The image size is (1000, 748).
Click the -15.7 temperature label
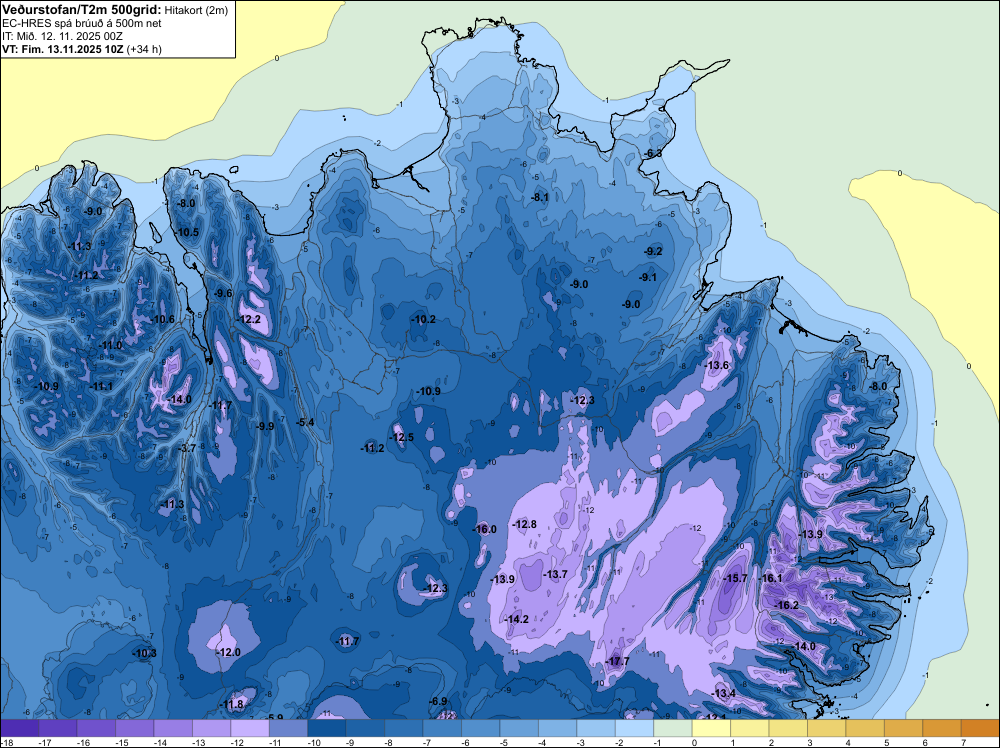tap(735, 578)
